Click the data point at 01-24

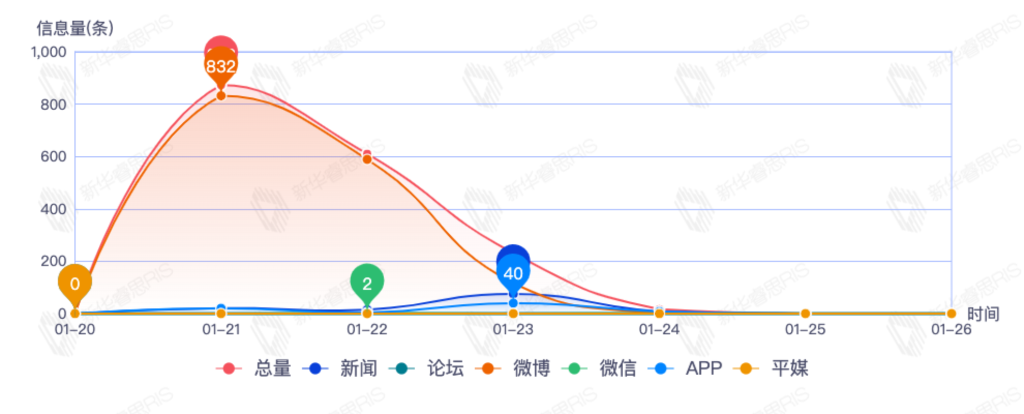[x=659, y=313]
